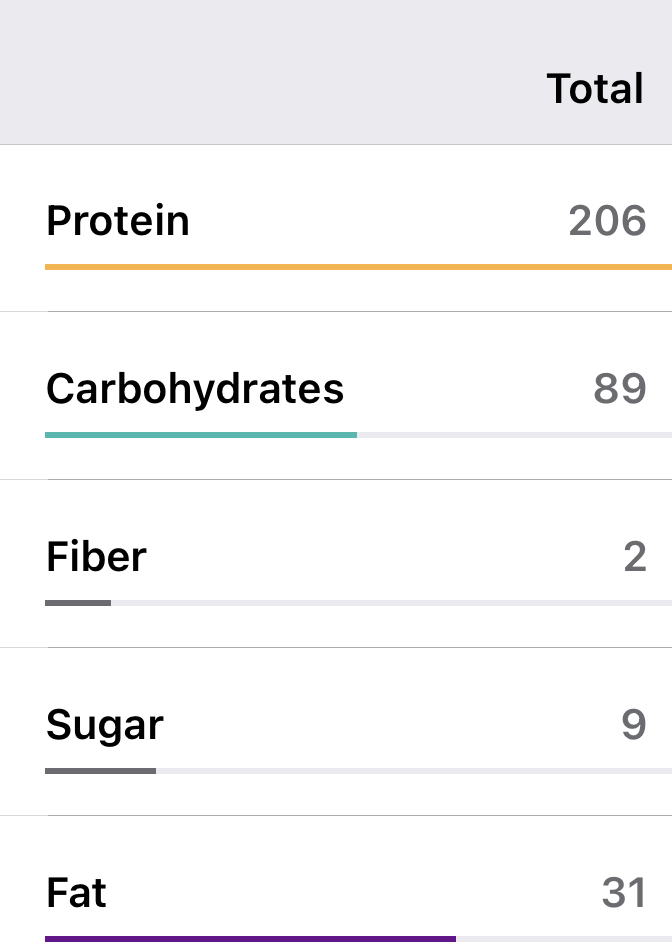Click the teal filled Carbohydrates bar segment

click(x=200, y=435)
